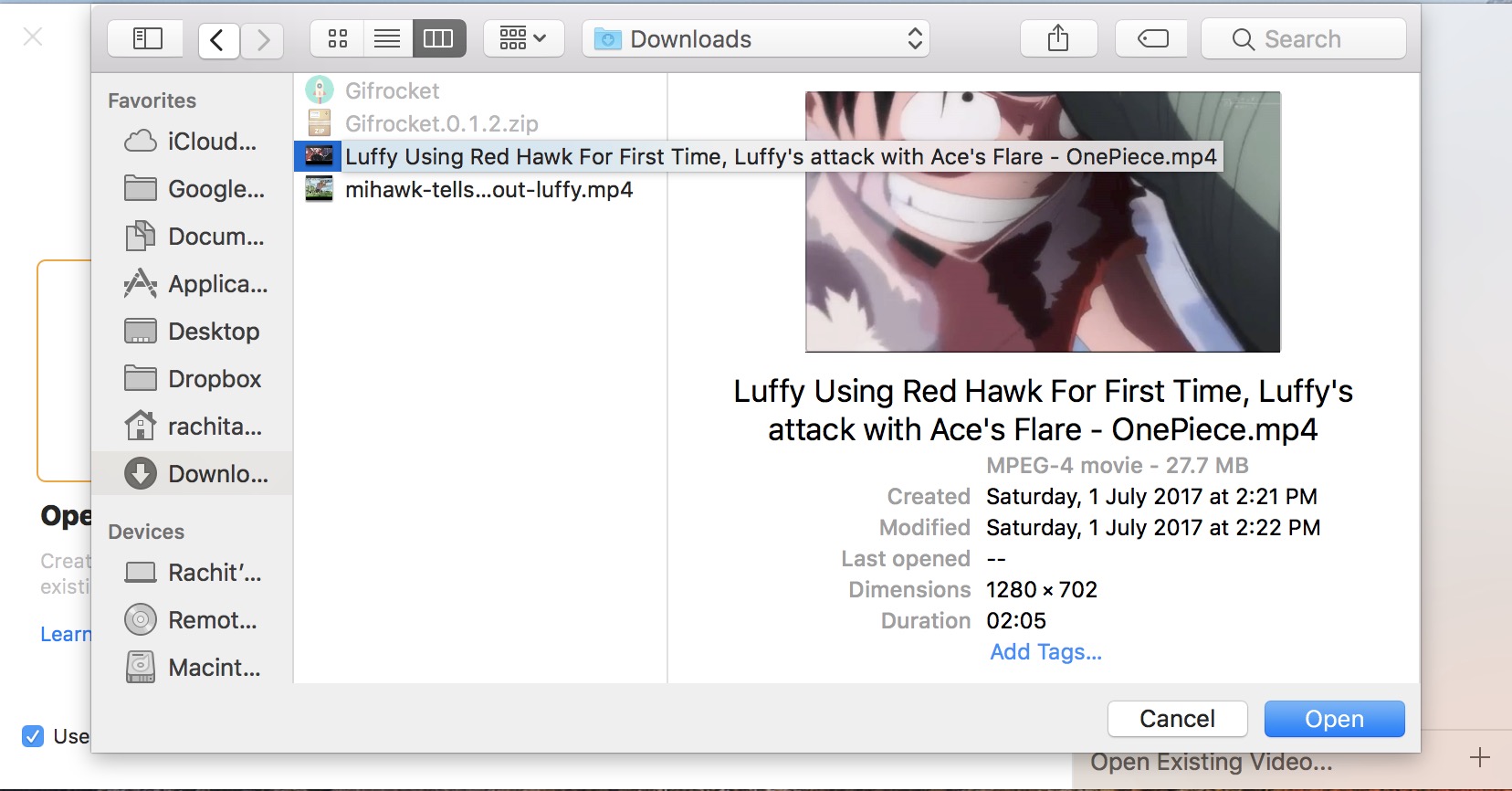Open the item arrangement dropdown
This screenshot has height=791, width=1512.
pos(523,38)
